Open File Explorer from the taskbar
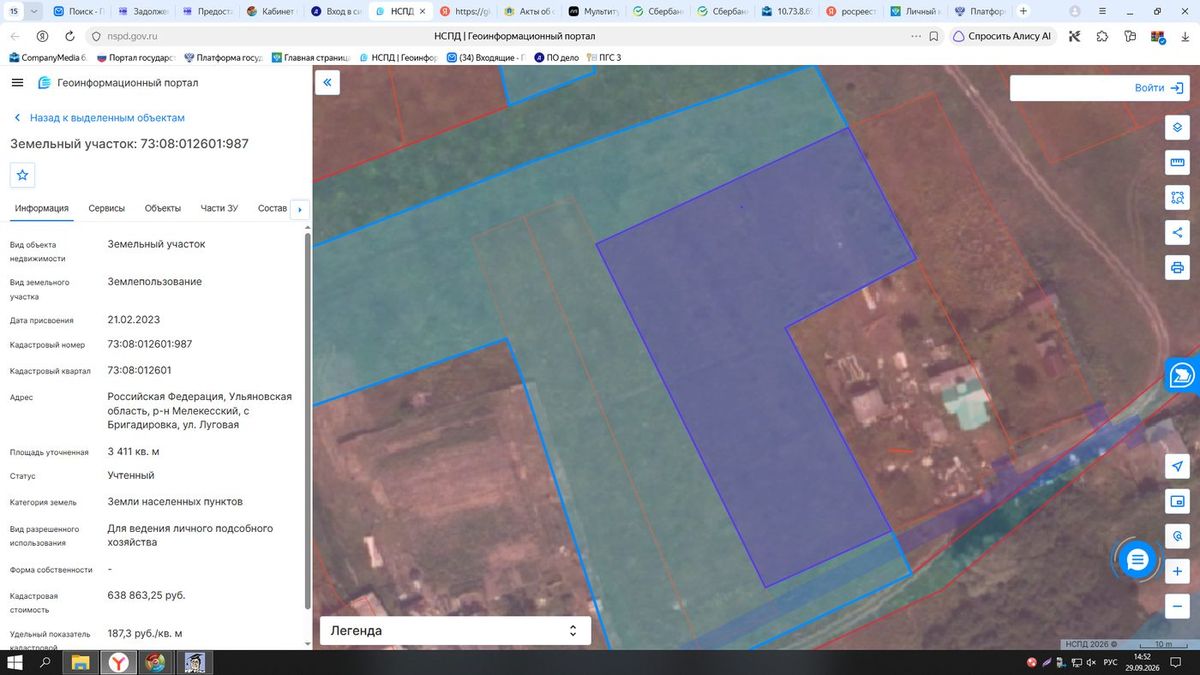Image resolution: width=1200 pixels, height=675 pixels. point(81,663)
